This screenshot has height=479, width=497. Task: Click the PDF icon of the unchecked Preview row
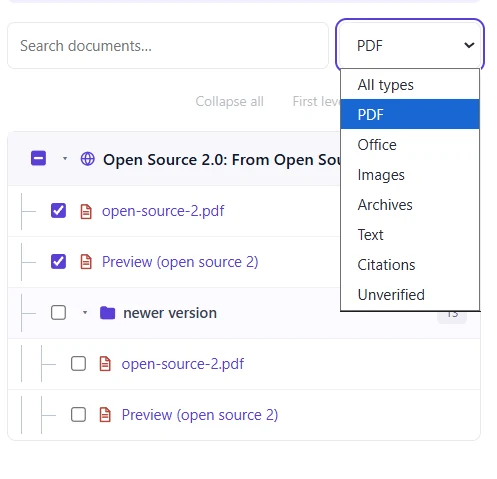click(105, 415)
